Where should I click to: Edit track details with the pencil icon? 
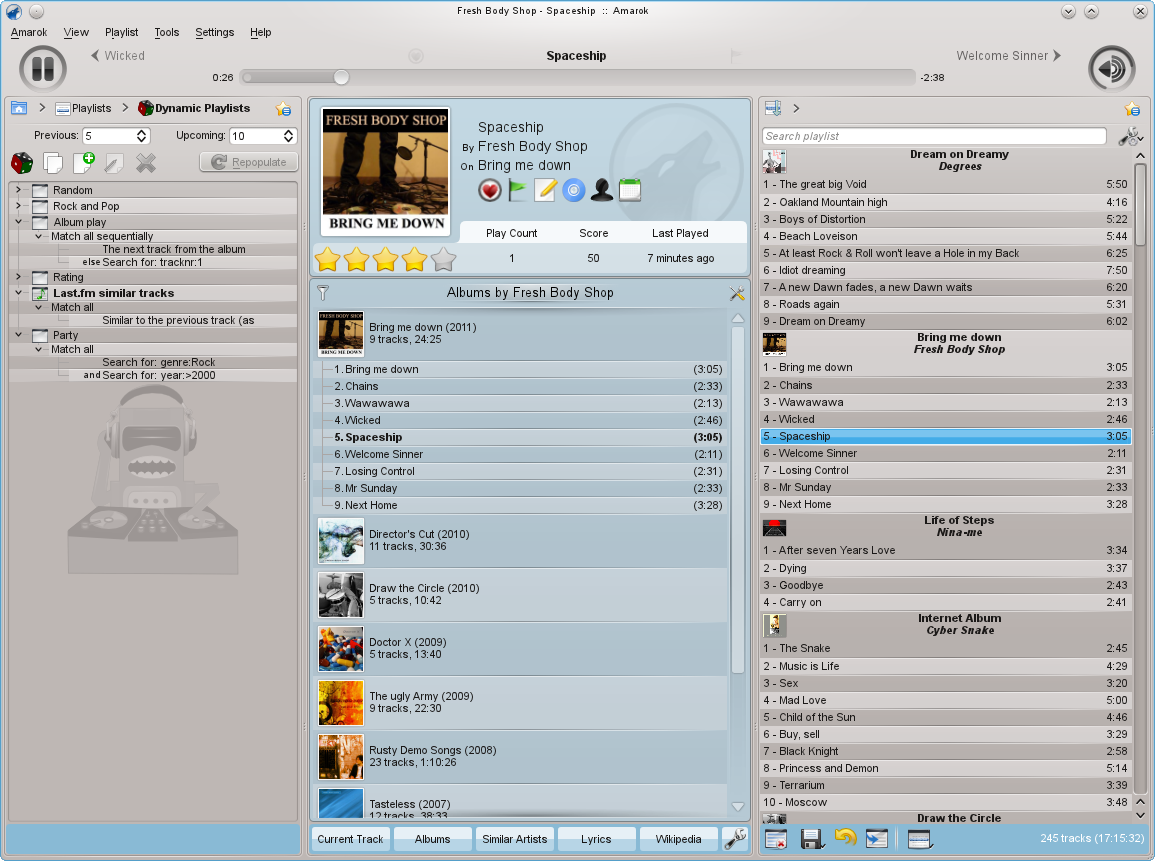click(x=545, y=190)
